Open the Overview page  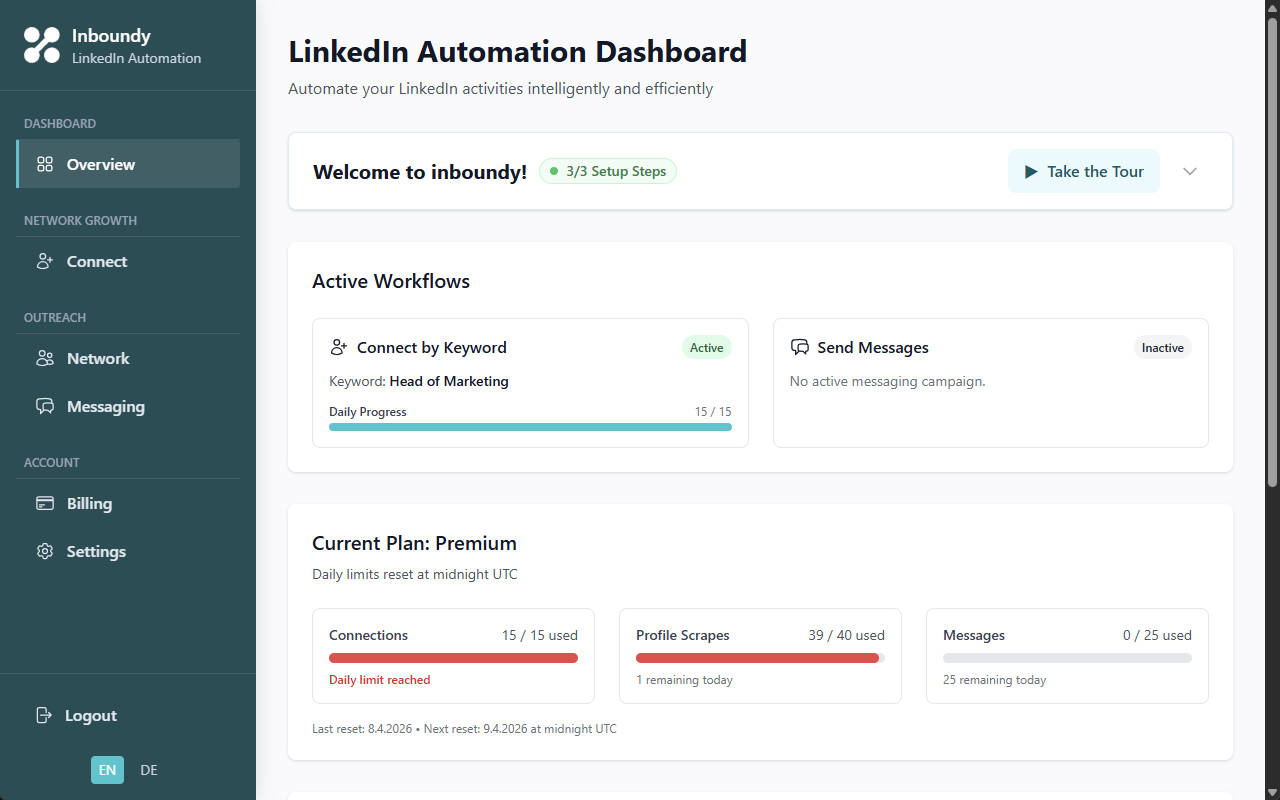click(128, 164)
